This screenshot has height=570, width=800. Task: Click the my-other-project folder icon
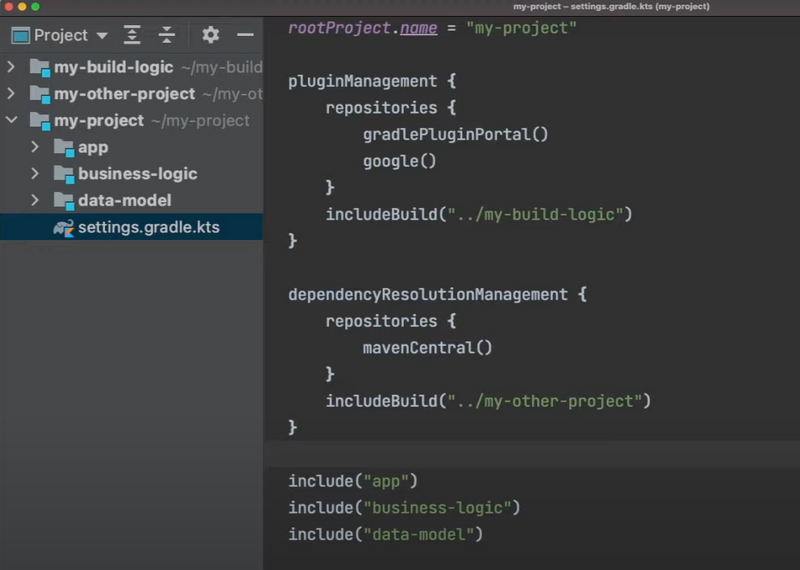(40, 94)
